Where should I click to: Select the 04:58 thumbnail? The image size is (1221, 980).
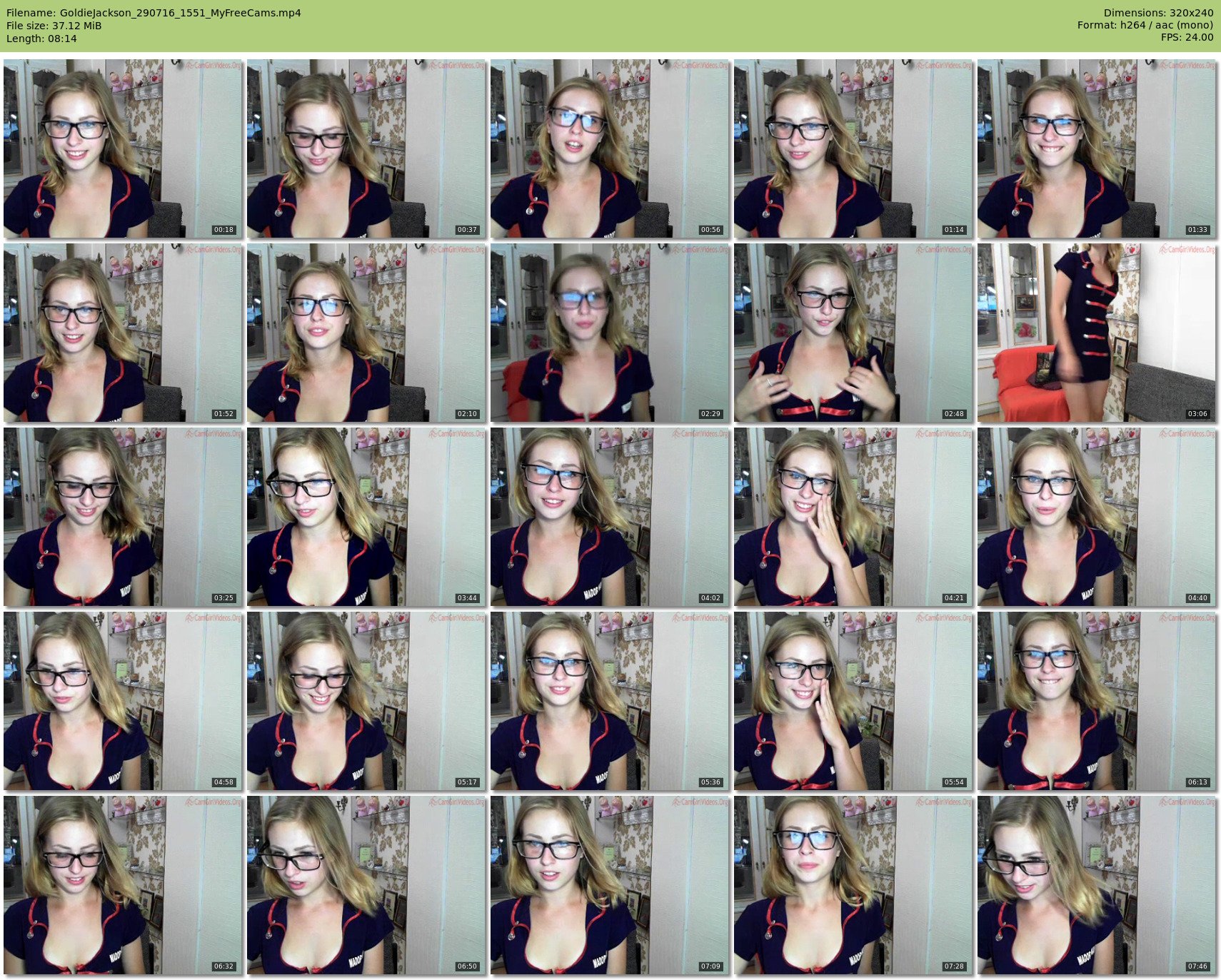pos(123,701)
